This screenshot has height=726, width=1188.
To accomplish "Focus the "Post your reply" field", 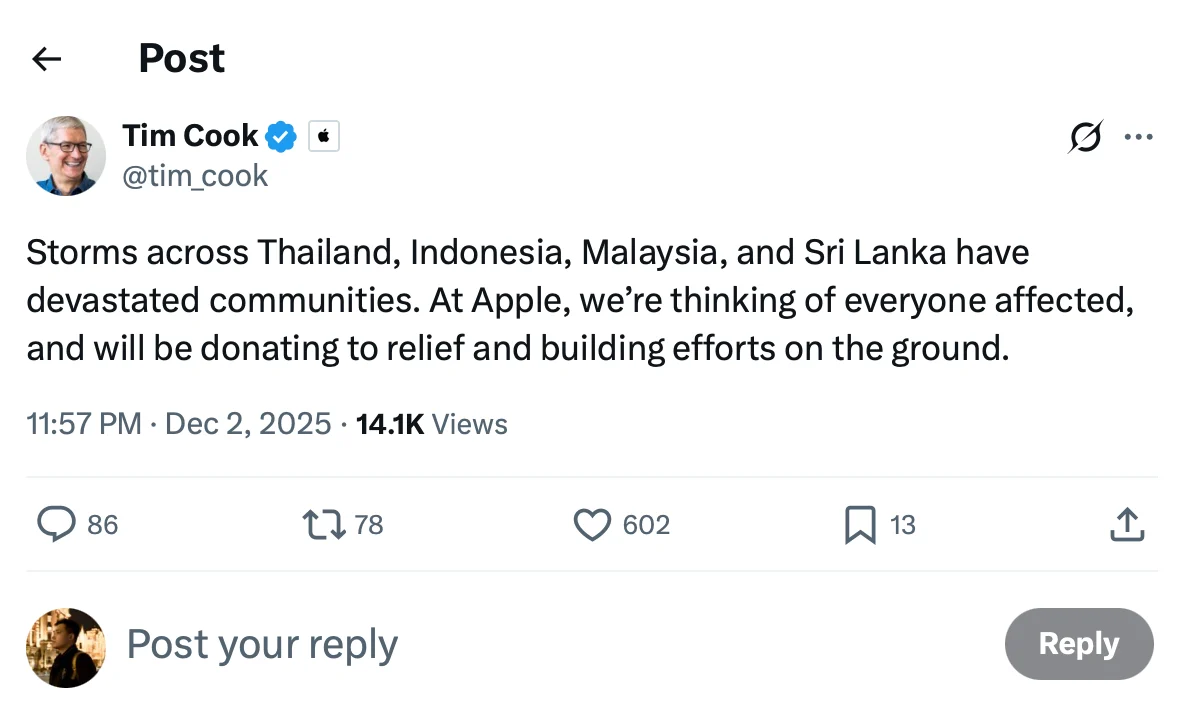I will pyautogui.click(x=262, y=645).
